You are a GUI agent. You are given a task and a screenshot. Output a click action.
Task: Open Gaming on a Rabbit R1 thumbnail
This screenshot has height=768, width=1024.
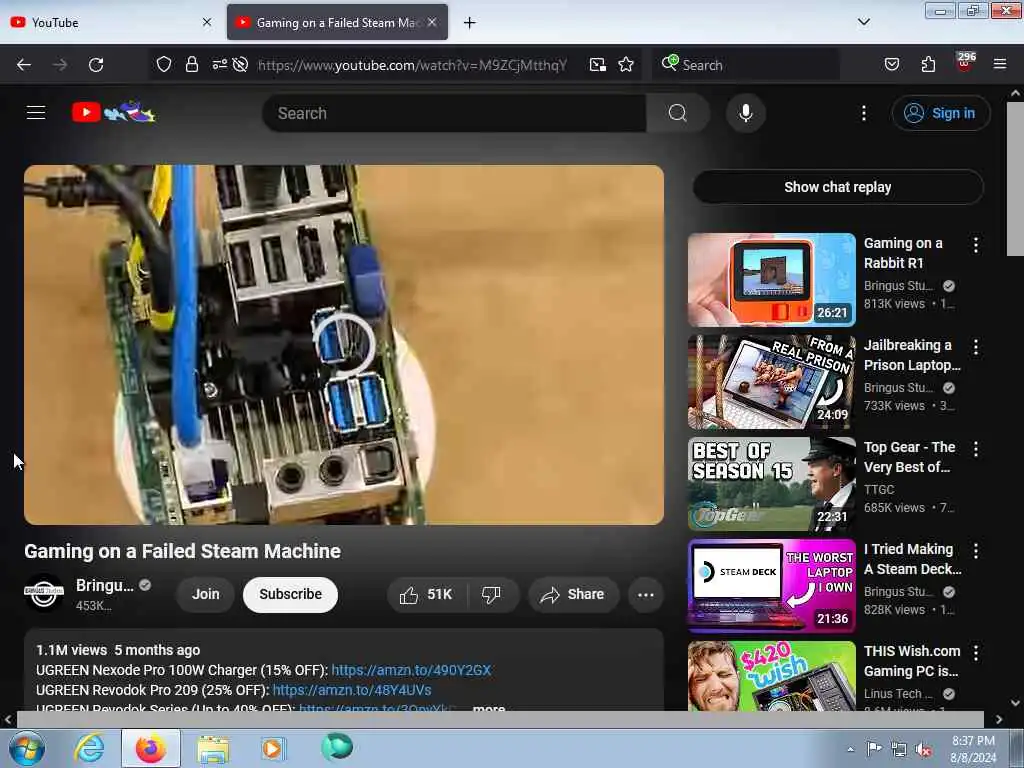tap(771, 280)
